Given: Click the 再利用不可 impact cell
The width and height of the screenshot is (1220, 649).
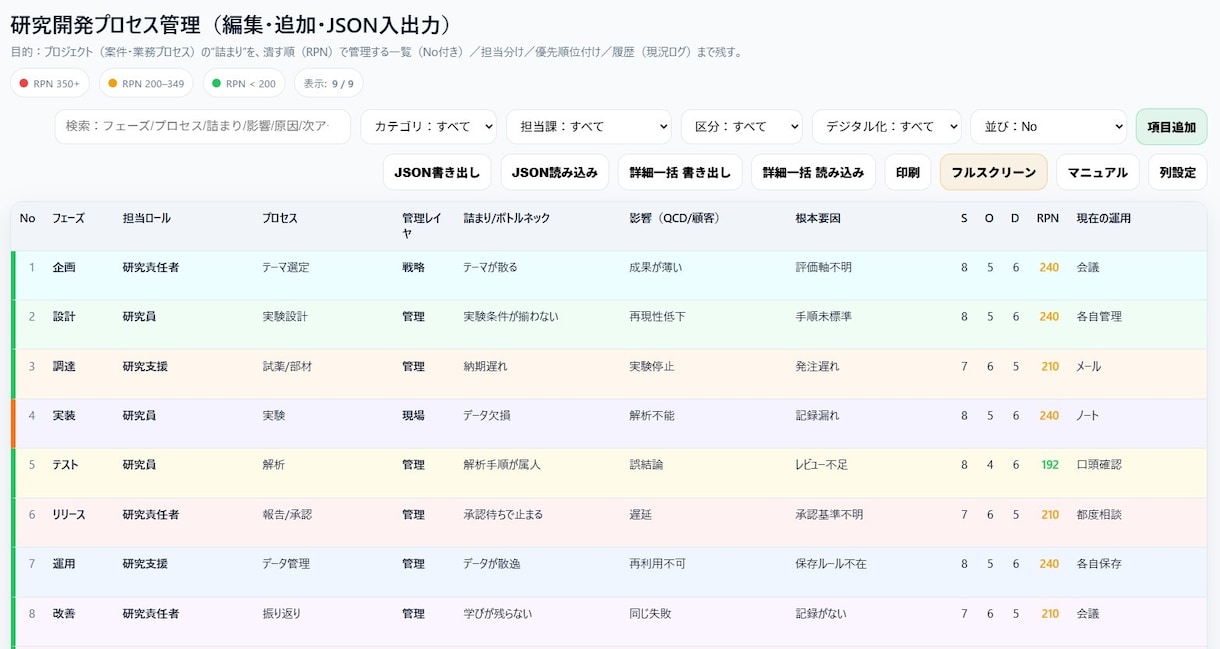Looking at the screenshot, I should [657, 563].
